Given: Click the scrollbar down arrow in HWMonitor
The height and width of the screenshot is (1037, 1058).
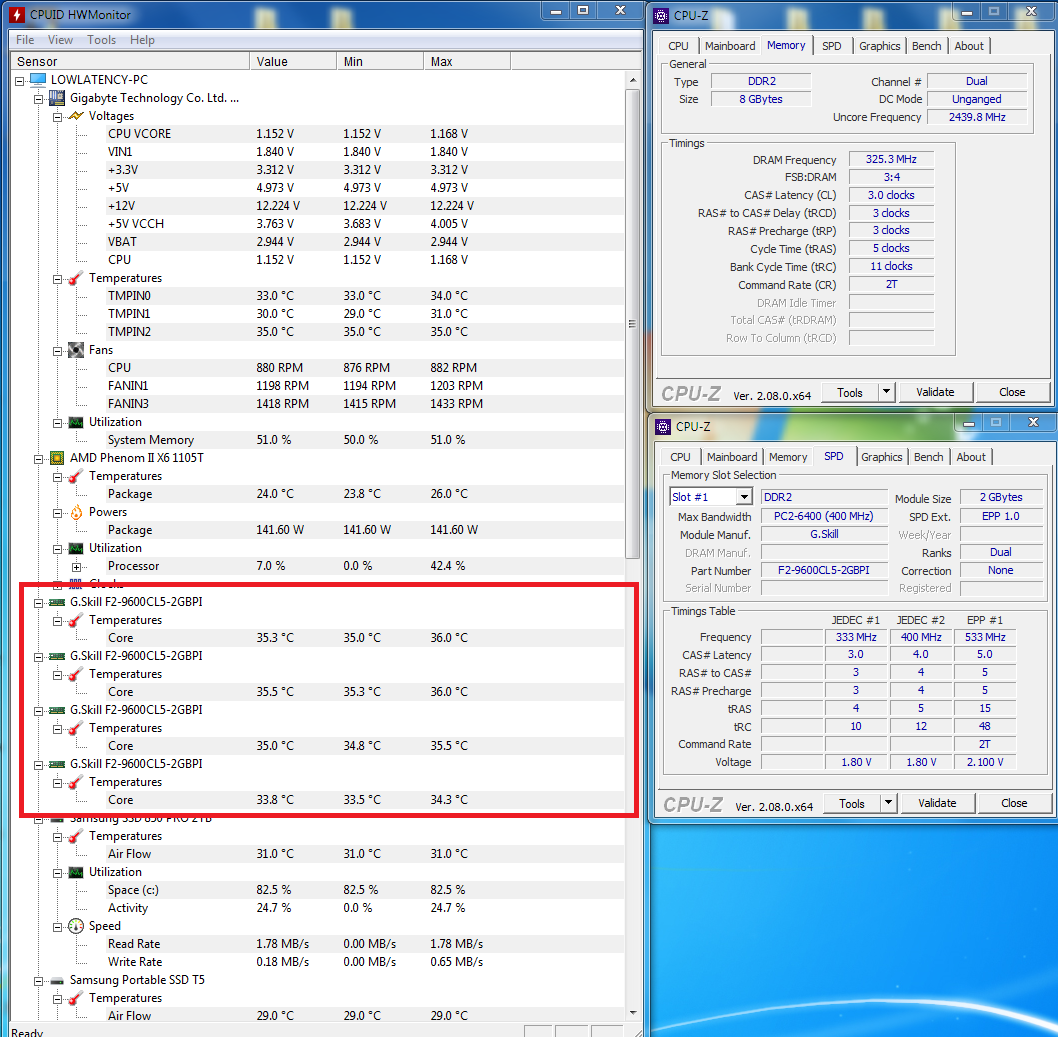Looking at the screenshot, I should pos(632,1012).
